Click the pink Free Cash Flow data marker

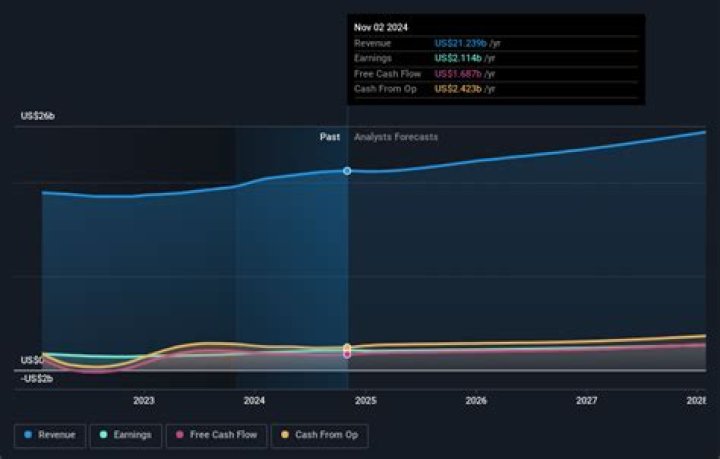pyautogui.click(x=347, y=354)
